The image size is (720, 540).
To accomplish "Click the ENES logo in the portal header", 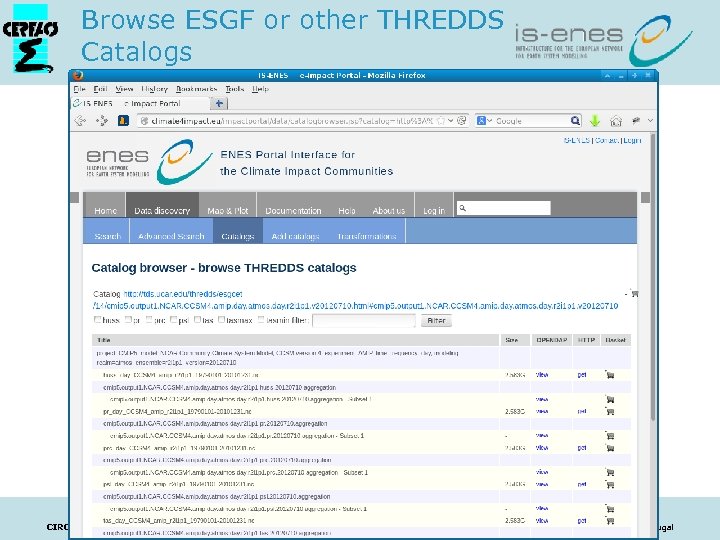I will 149,162.
